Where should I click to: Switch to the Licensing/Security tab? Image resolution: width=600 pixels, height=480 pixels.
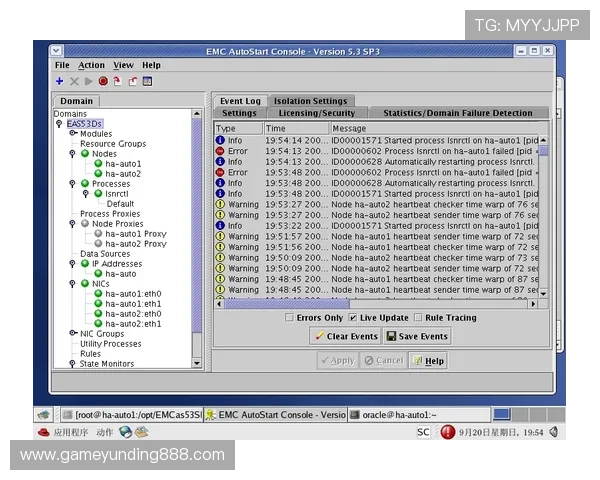pos(317,113)
